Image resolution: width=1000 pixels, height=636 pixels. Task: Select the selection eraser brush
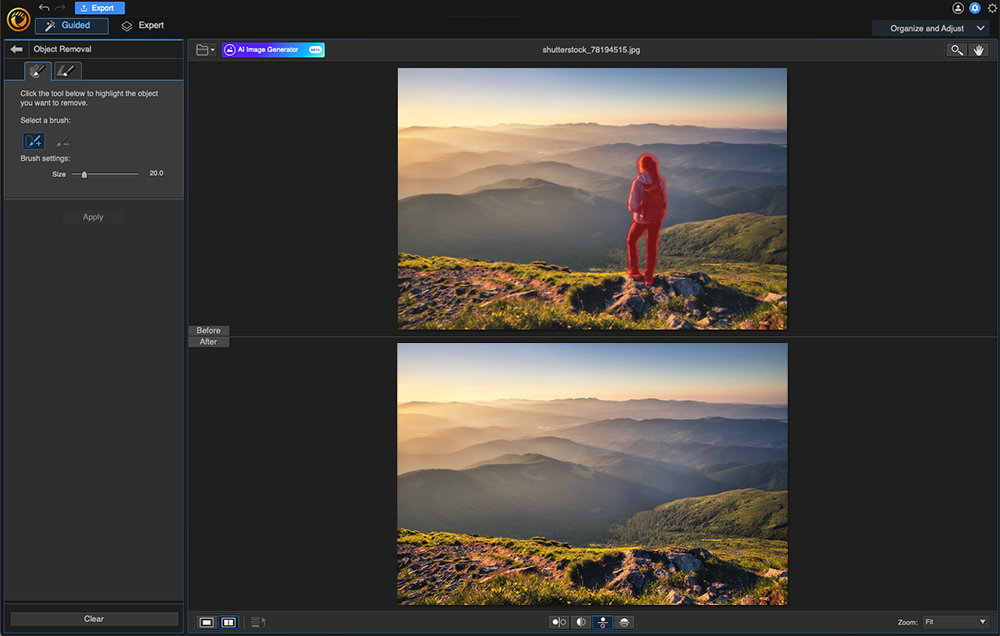click(63, 142)
